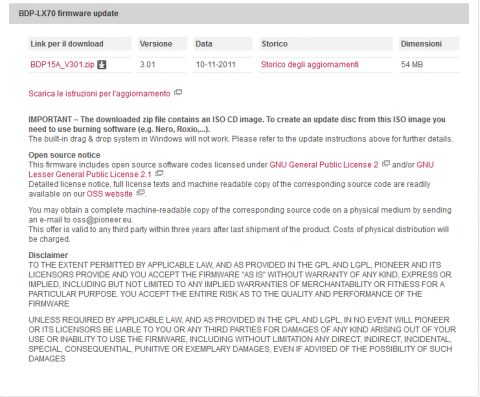Click the 54 MB size cell

[x=412, y=64]
